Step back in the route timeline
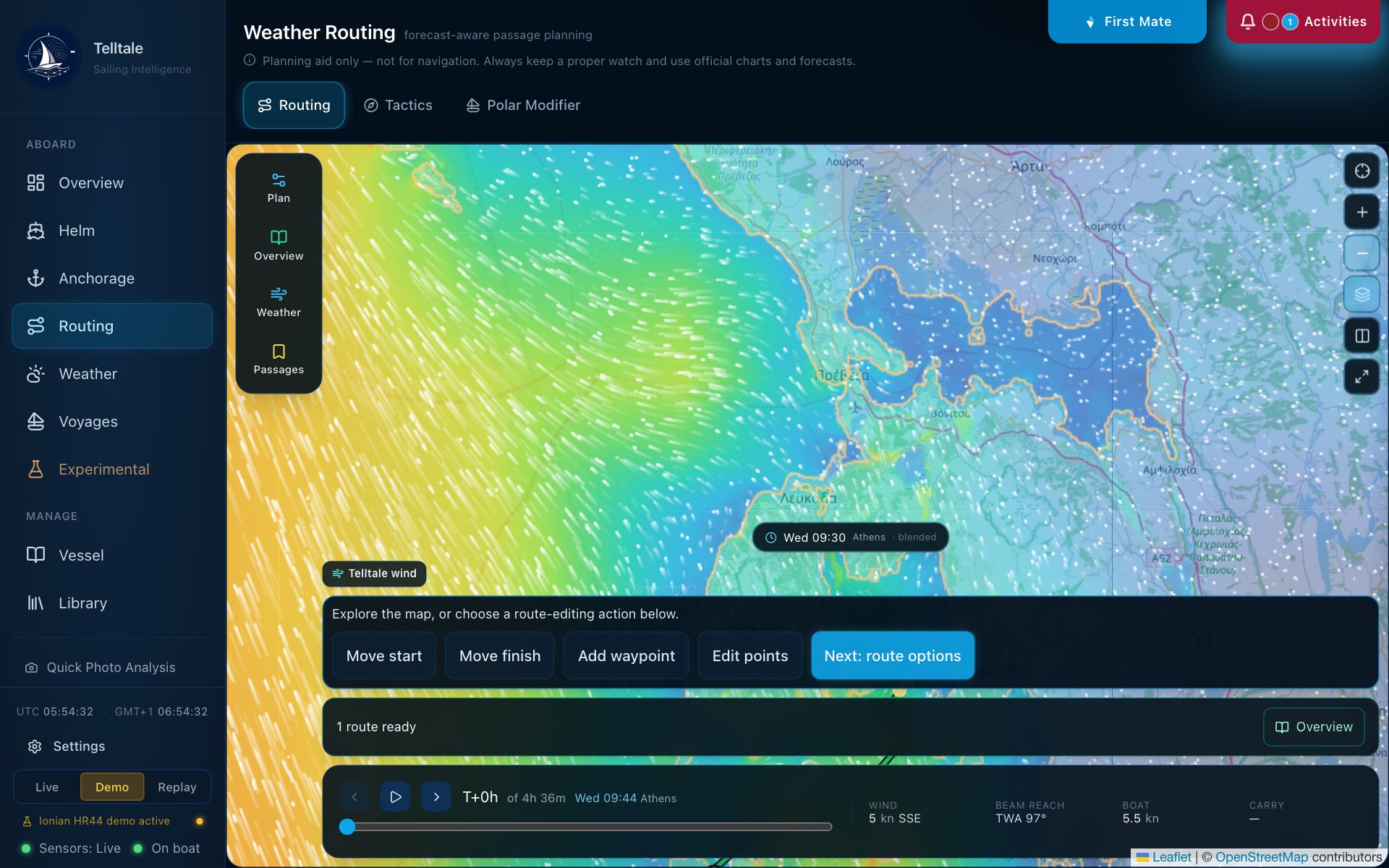This screenshot has height=868, width=1389. (x=354, y=797)
